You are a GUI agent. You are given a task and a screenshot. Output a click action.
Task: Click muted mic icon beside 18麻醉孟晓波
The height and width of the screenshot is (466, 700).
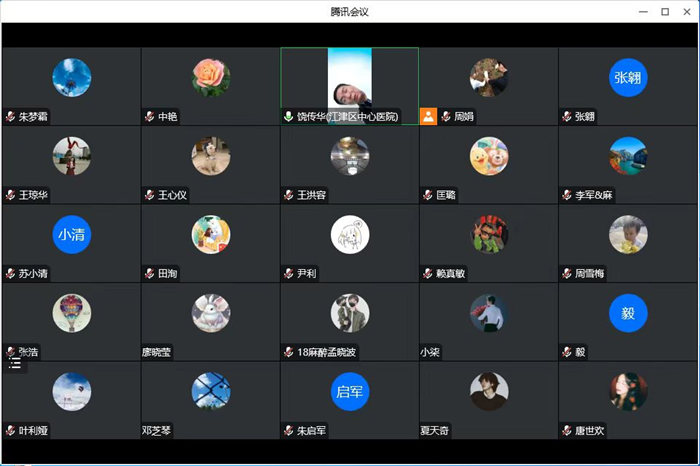pyautogui.click(x=289, y=352)
